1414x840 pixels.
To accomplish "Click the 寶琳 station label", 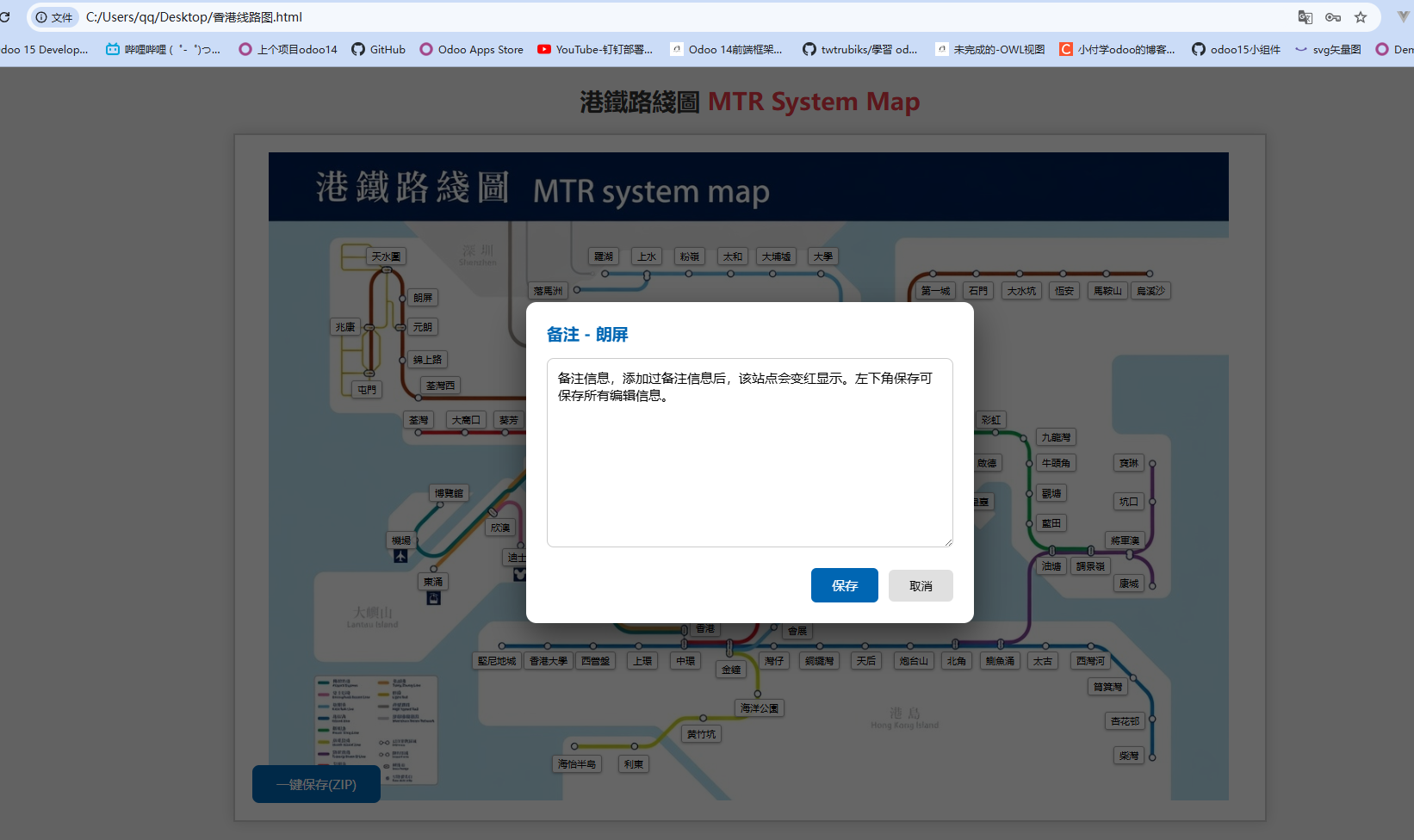I will pos(1129,463).
